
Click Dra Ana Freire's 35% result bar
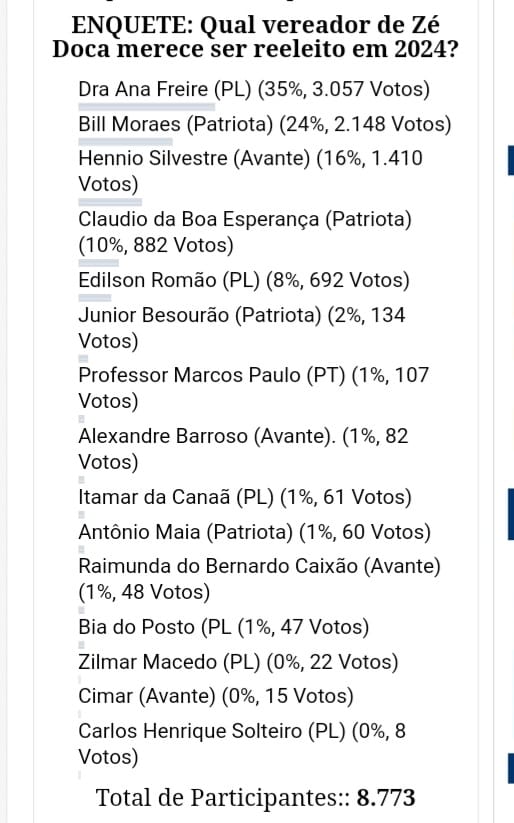coord(146,107)
